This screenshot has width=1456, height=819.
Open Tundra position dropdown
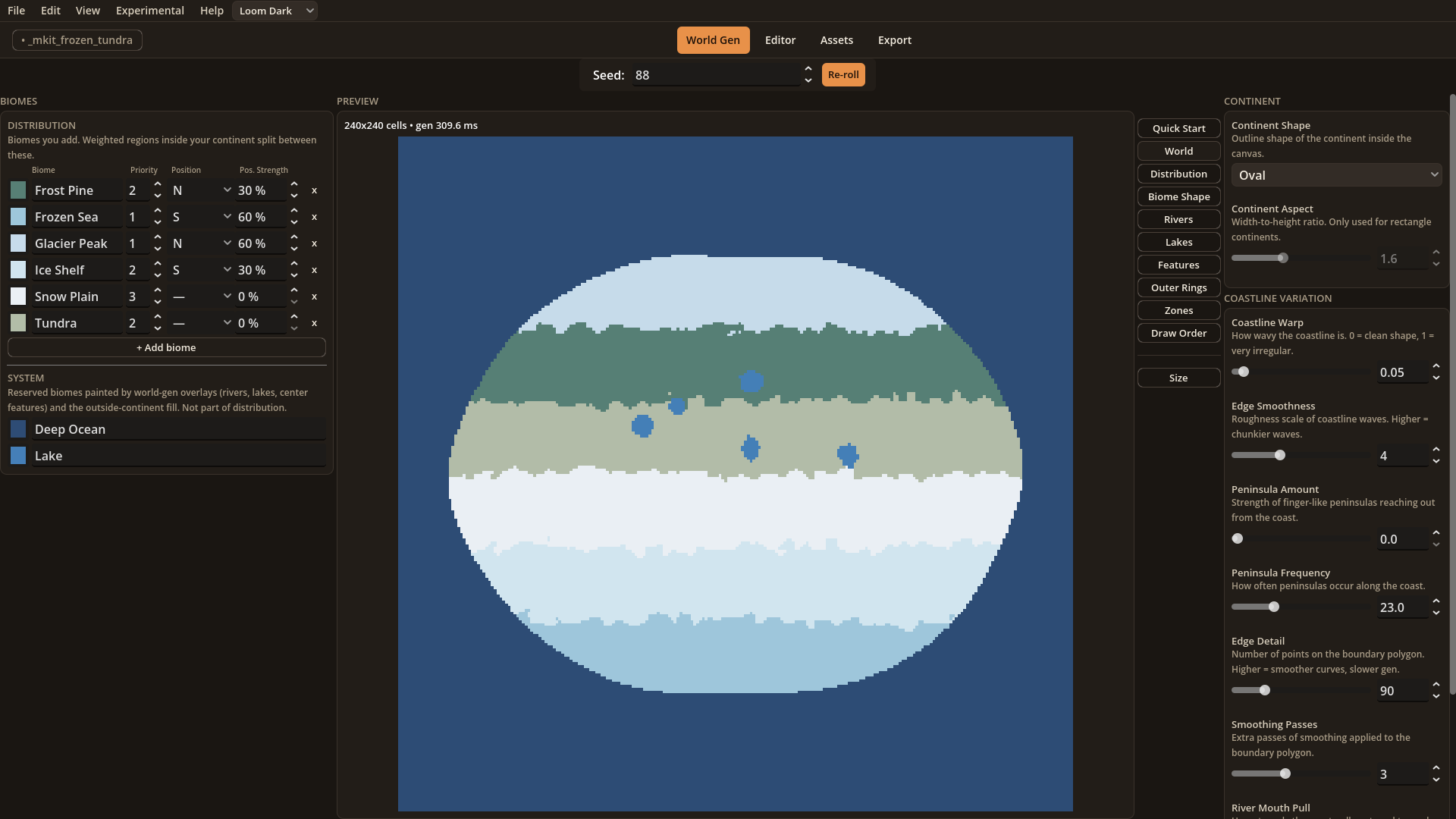point(202,323)
